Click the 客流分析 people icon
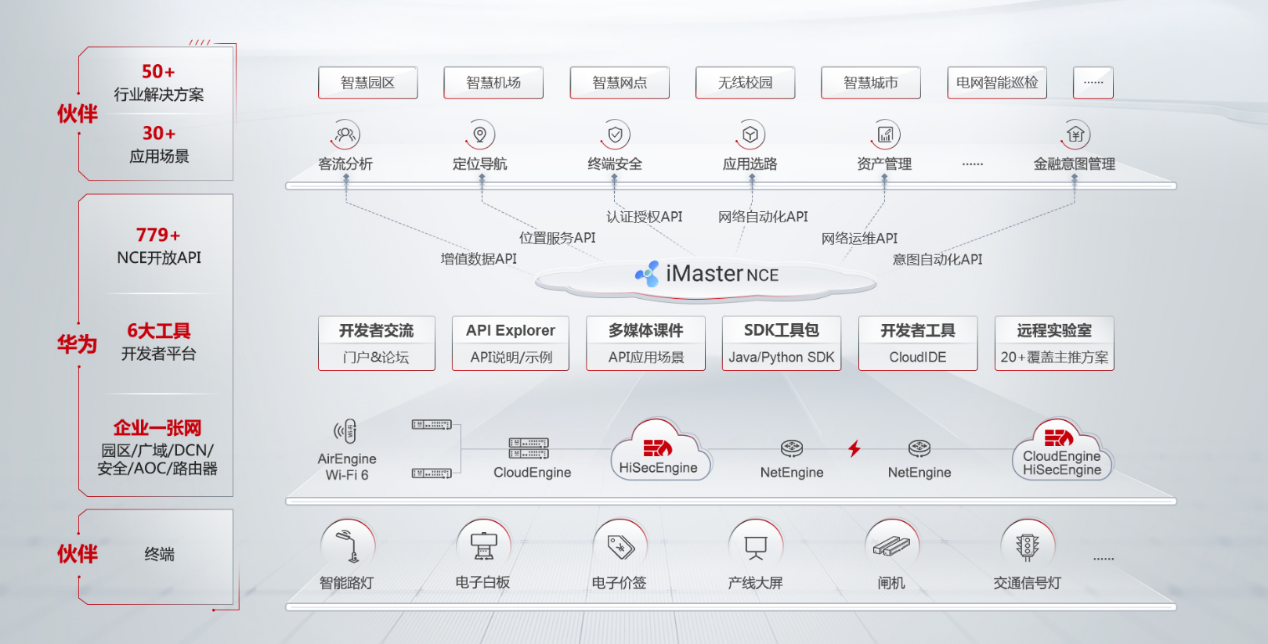The width and height of the screenshot is (1268, 644). pyautogui.click(x=345, y=134)
